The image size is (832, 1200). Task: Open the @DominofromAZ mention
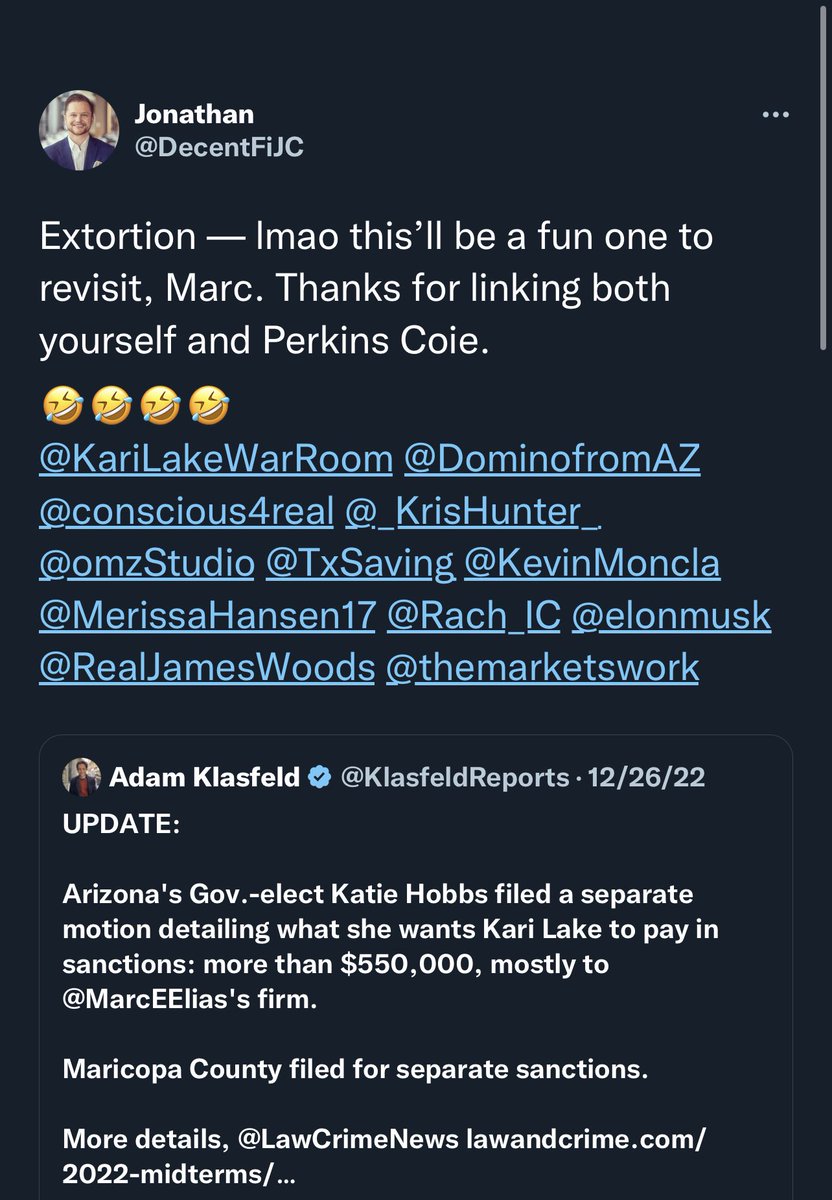[x=551, y=458]
